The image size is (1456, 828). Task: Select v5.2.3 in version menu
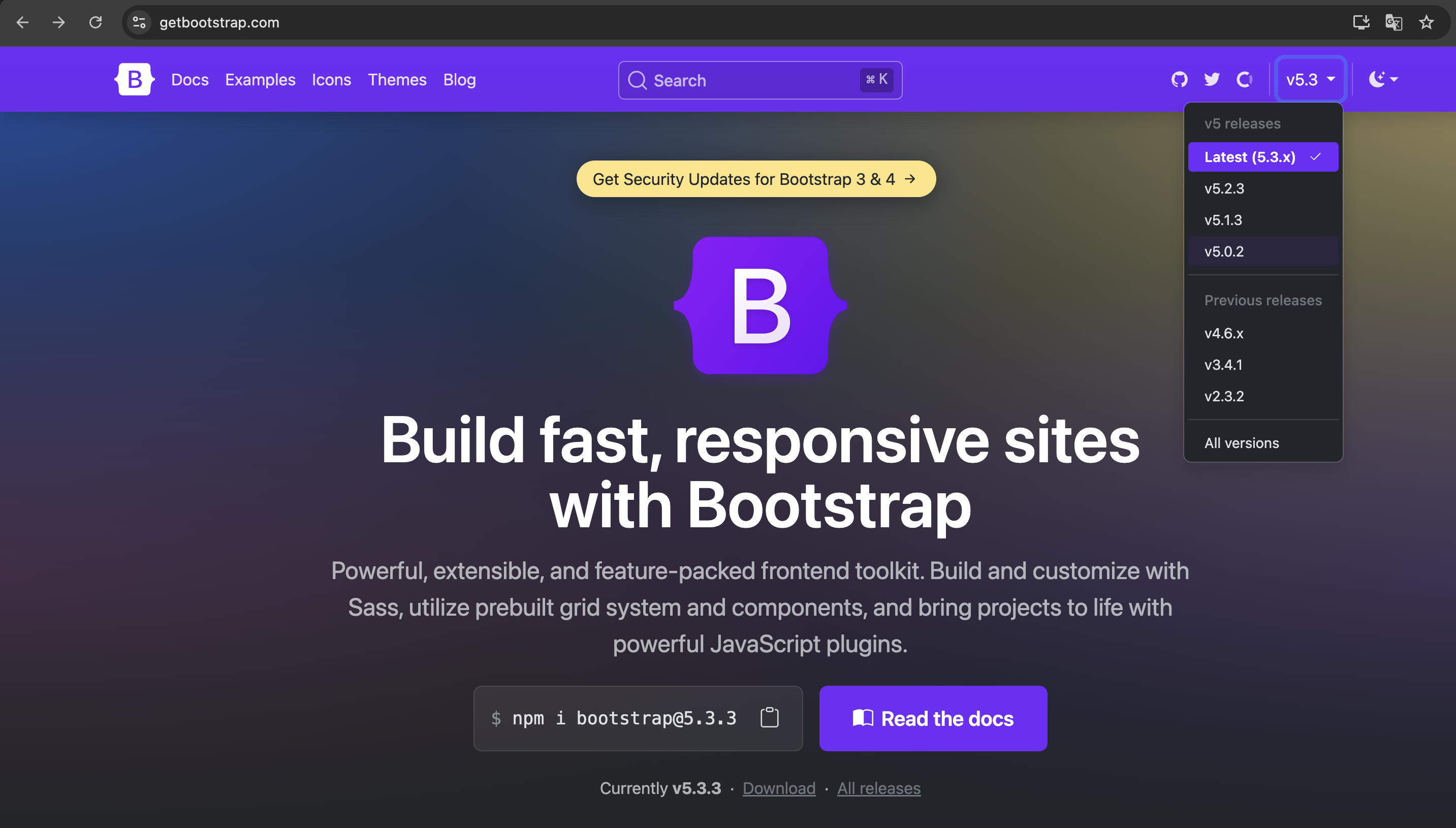coord(1263,188)
